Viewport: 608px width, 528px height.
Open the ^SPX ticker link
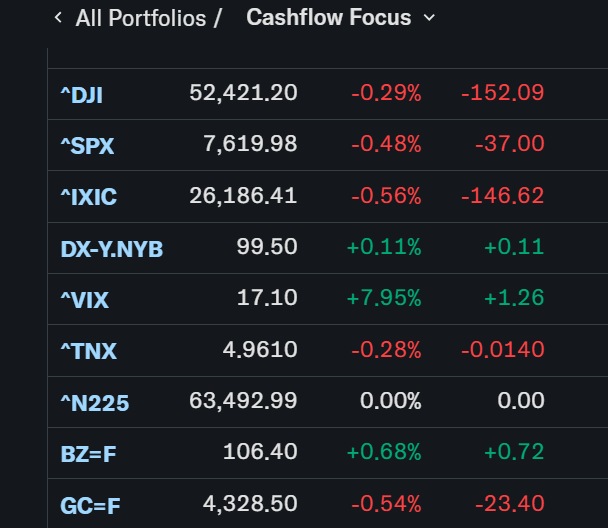click(87, 146)
